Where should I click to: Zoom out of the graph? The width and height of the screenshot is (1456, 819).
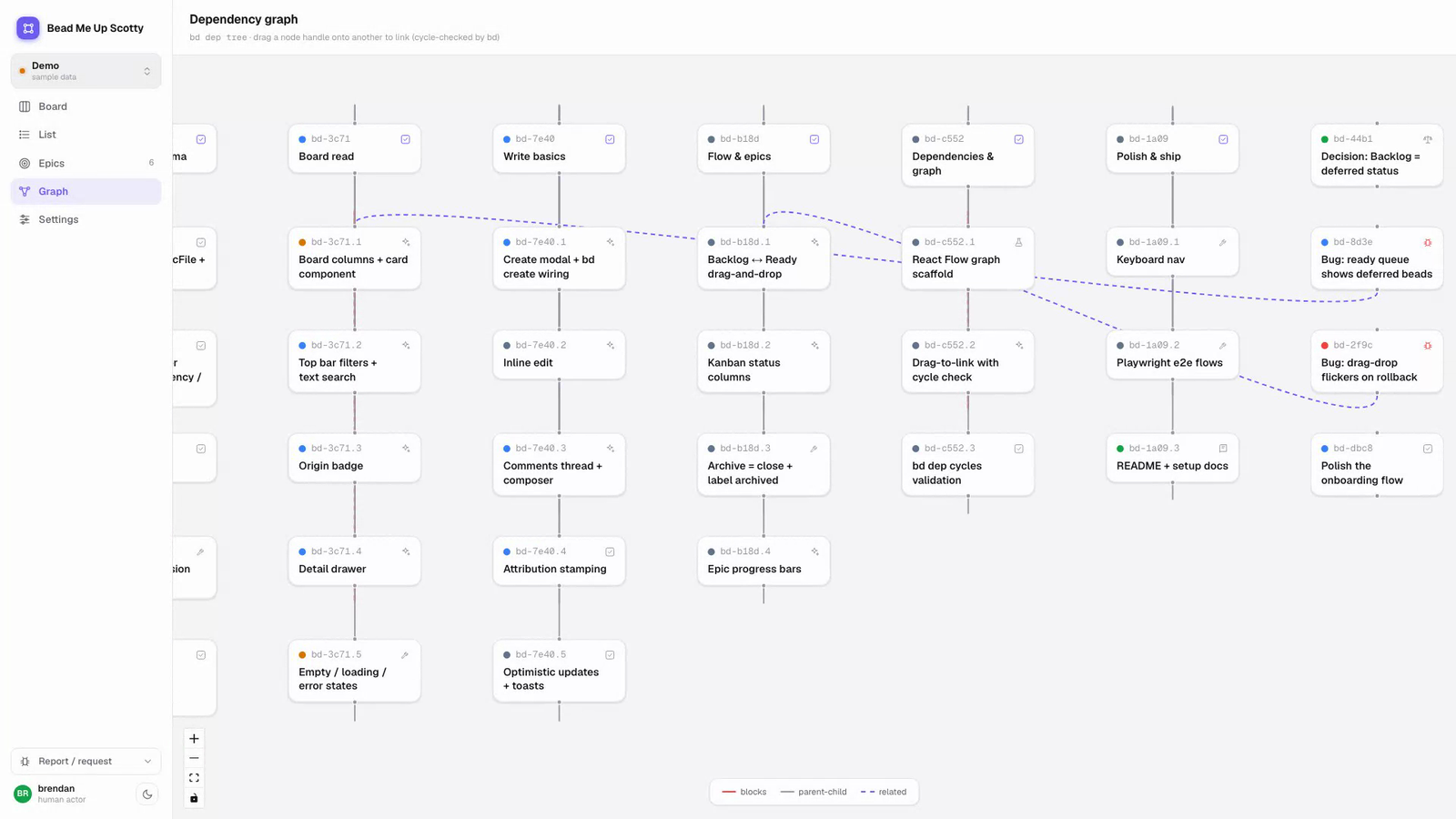click(x=194, y=758)
